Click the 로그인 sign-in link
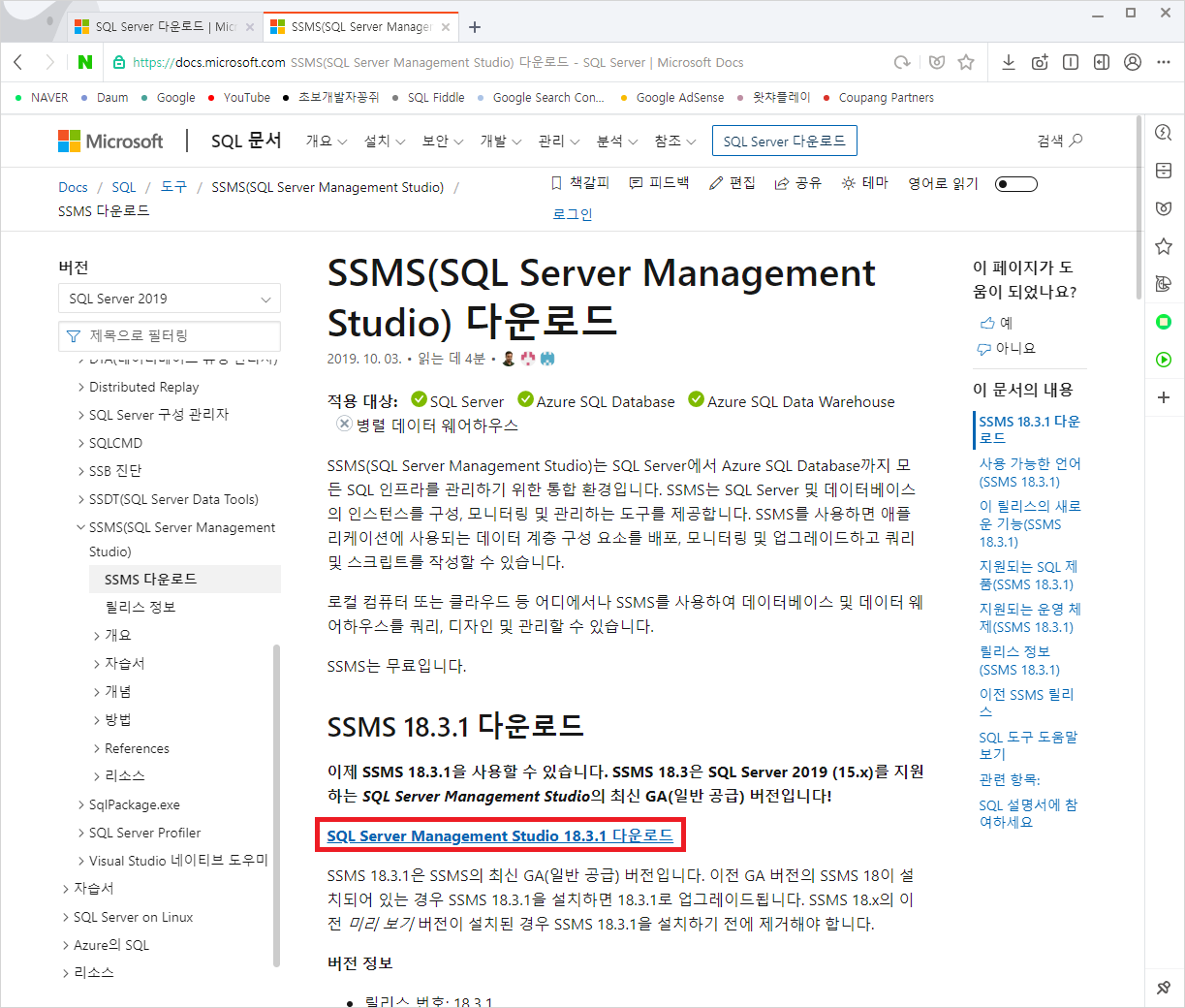 pyautogui.click(x=573, y=214)
